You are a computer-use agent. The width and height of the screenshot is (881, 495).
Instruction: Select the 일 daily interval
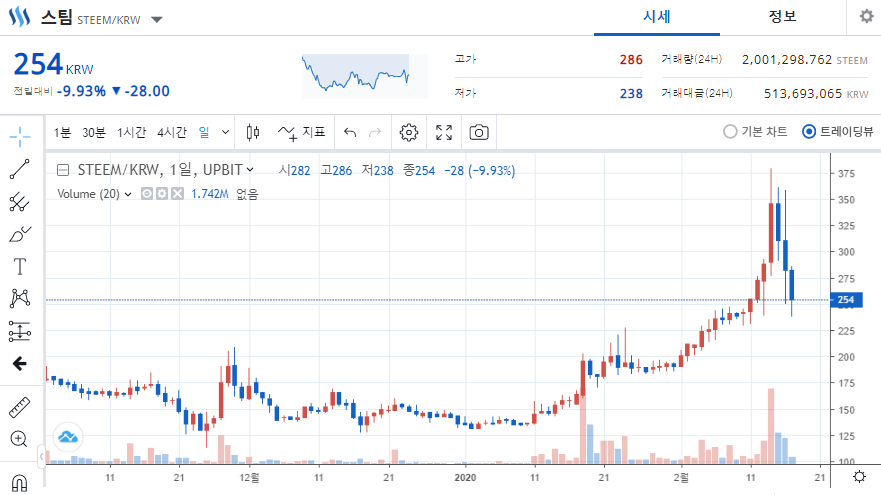(204, 133)
